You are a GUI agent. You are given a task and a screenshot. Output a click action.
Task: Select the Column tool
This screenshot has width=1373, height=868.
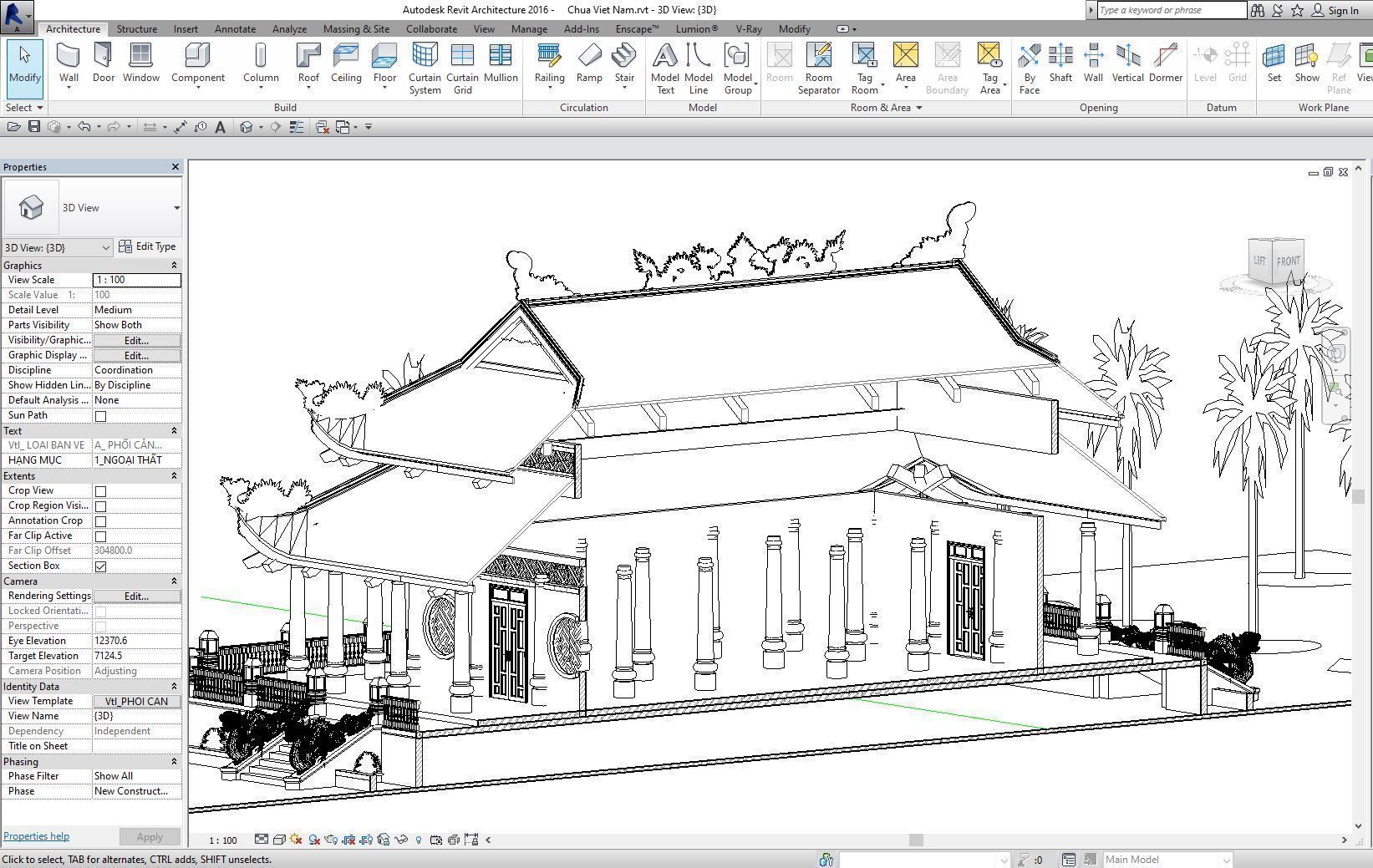[261, 64]
